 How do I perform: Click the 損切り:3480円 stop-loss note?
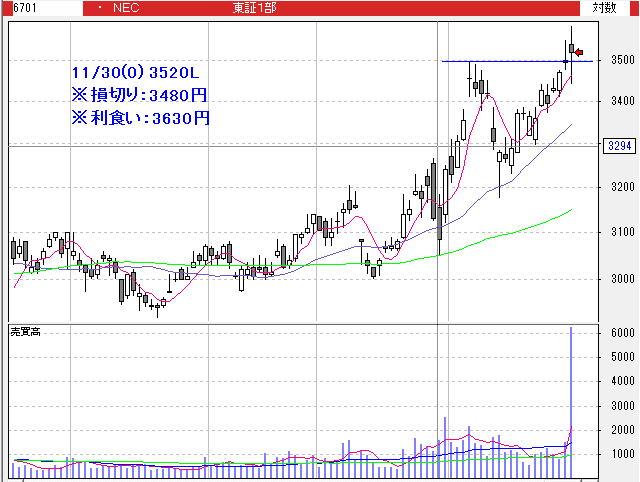[x=141, y=95]
